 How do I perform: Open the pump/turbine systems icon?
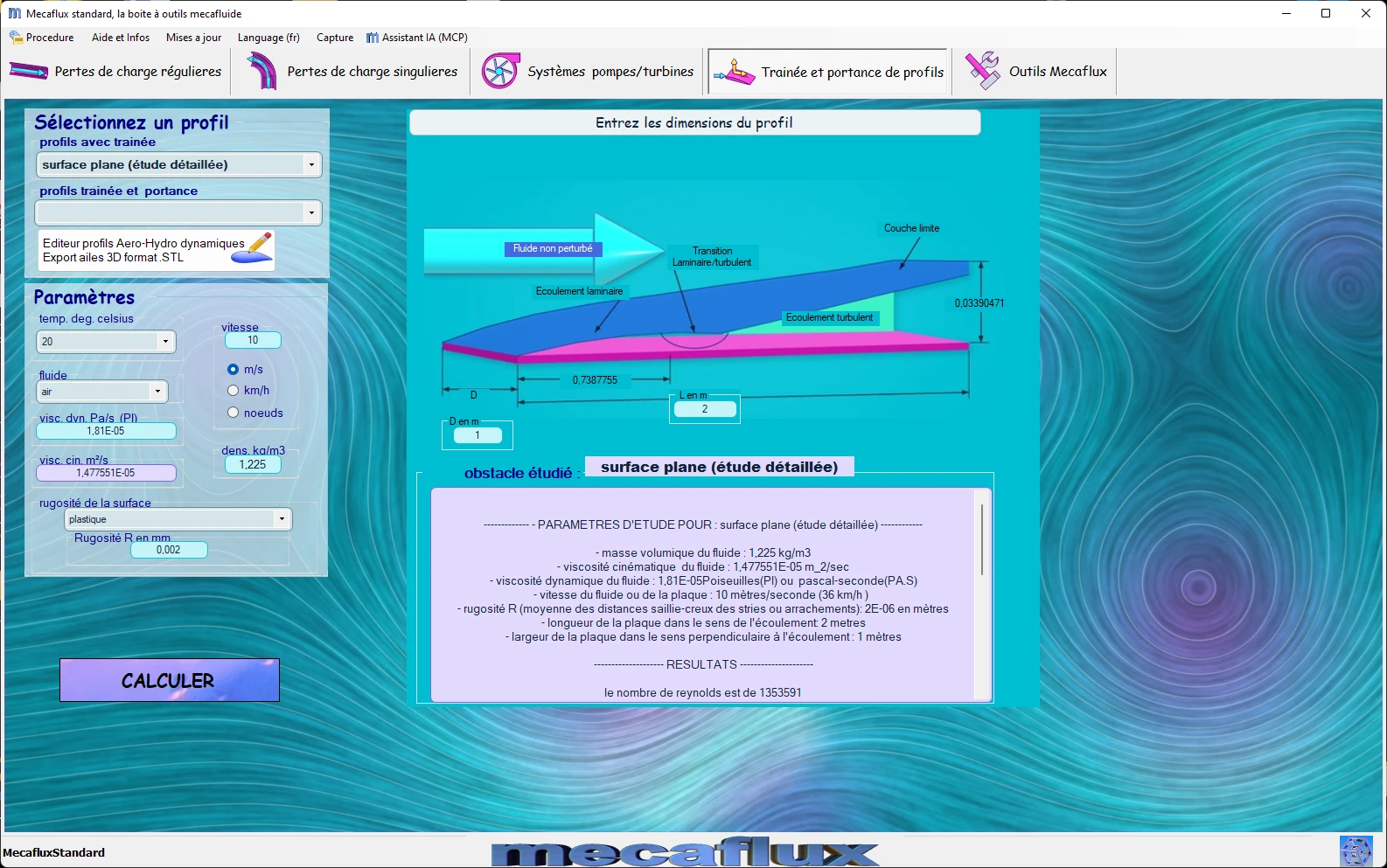(x=500, y=72)
